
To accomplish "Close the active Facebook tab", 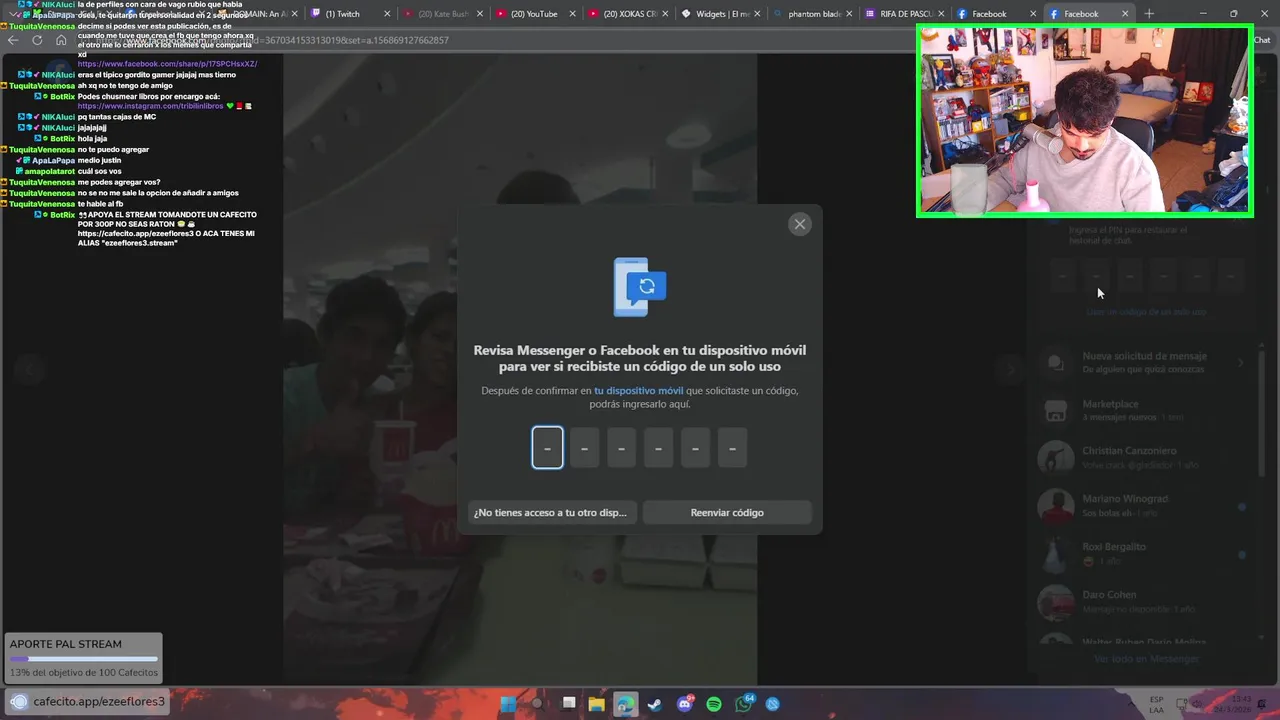I will [1124, 14].
